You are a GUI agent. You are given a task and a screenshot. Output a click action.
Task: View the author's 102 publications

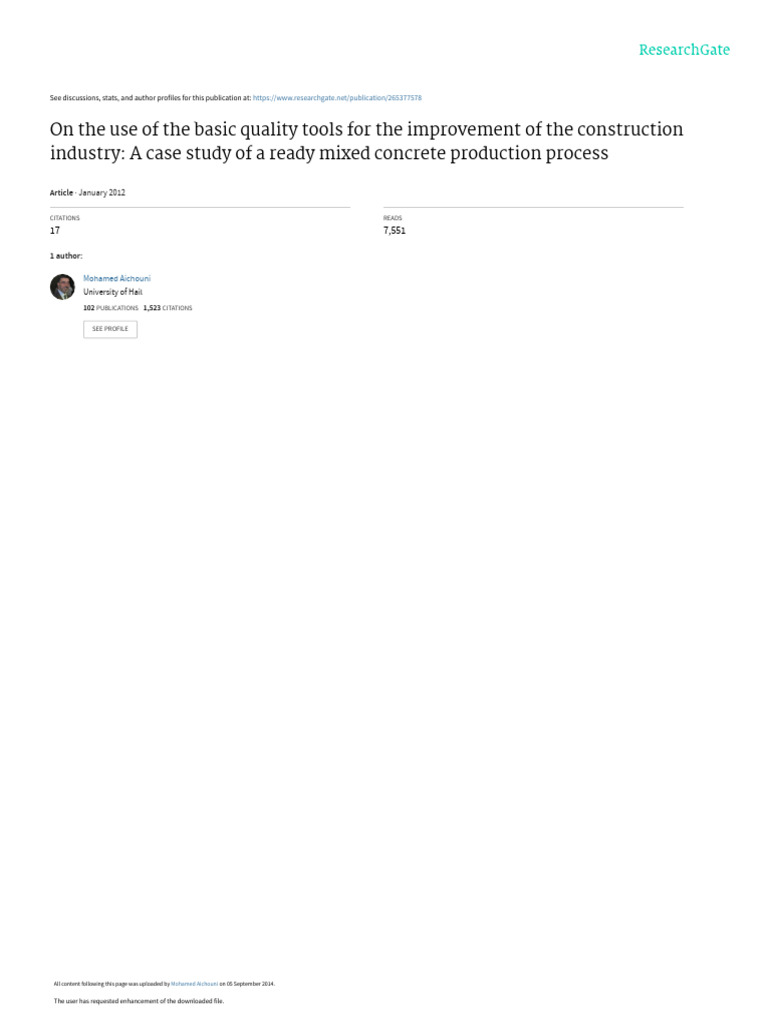click(111, 308)
